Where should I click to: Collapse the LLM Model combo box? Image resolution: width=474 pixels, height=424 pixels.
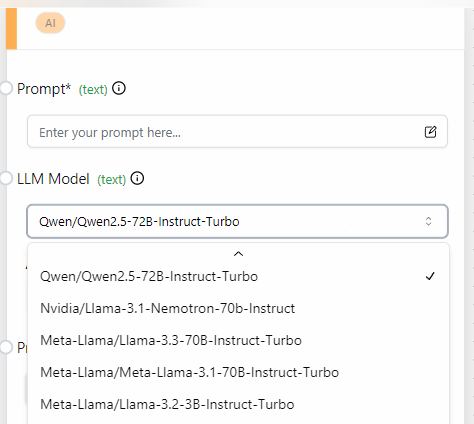pos(237,221)
